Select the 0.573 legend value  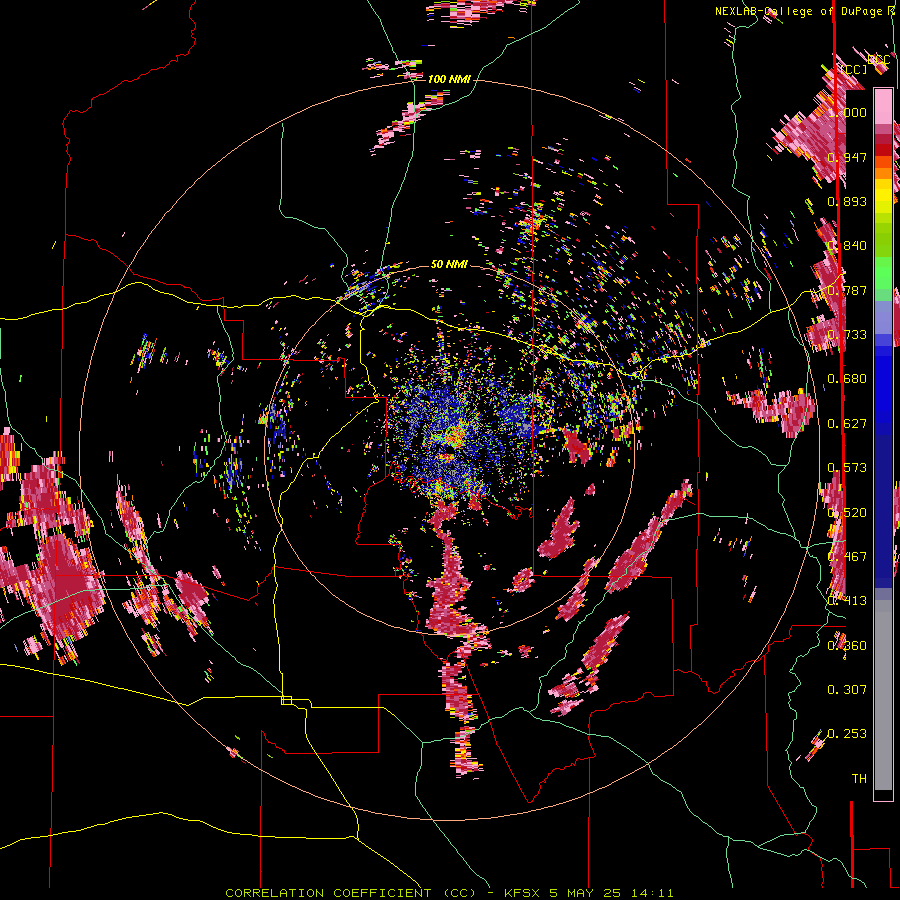point(847,467)
